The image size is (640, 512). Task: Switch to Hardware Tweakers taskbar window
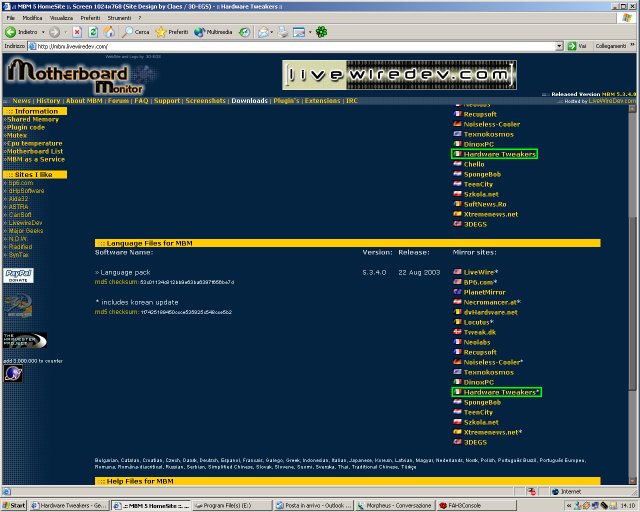click(69, 505)
